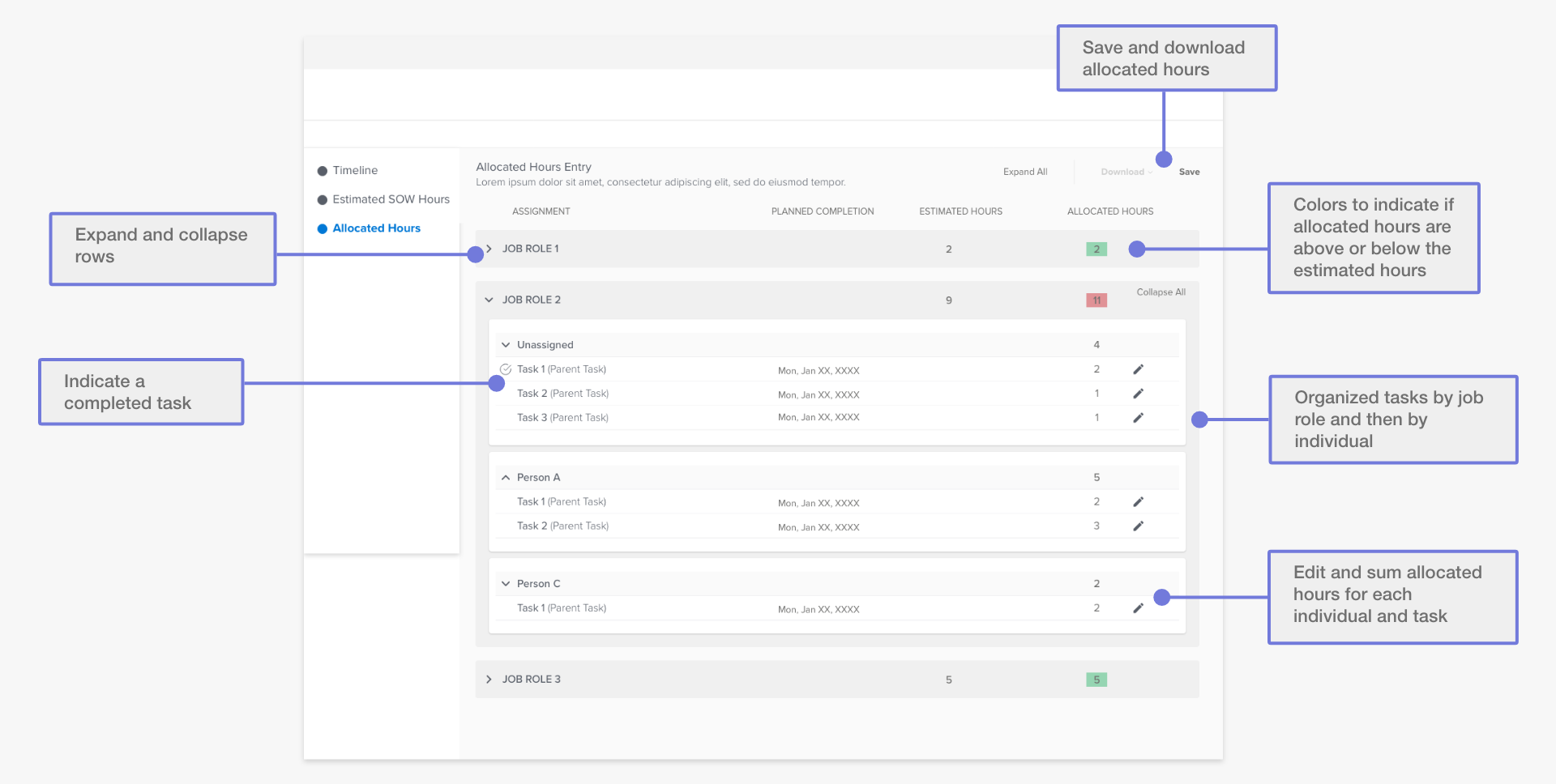Screen dimensions: 1556x784
Task: Click Collapse All in Job Role 2
Action: coord(1161,292)
